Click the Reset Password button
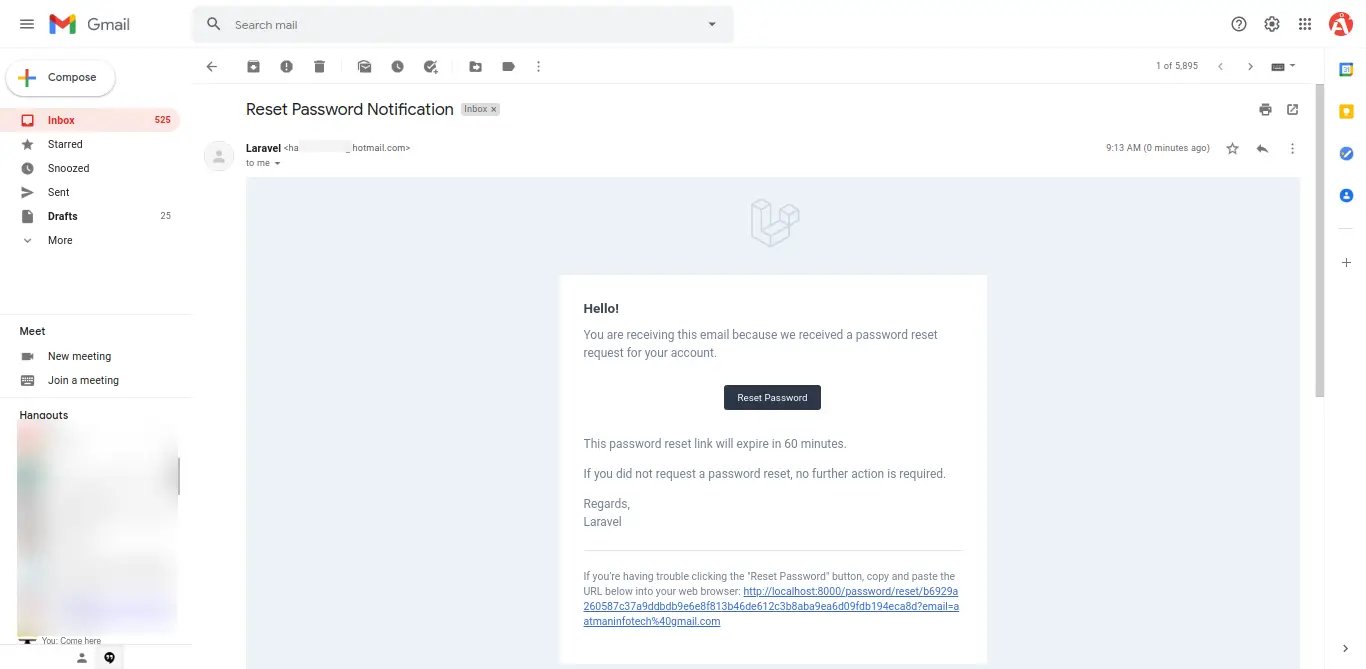Viewport: 1366px width, 669px height. (x=772, y=398)
